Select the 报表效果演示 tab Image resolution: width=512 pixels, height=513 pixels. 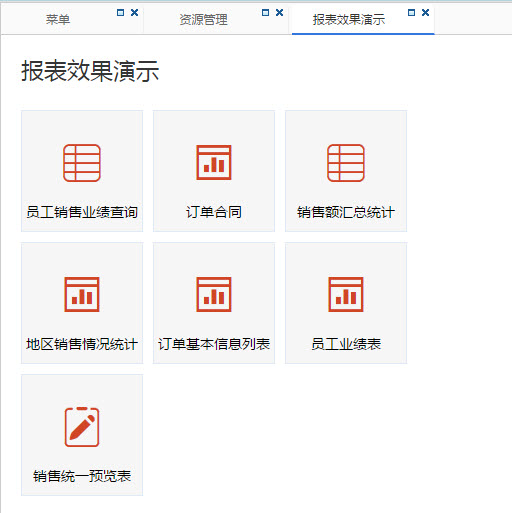coord(349,20)
